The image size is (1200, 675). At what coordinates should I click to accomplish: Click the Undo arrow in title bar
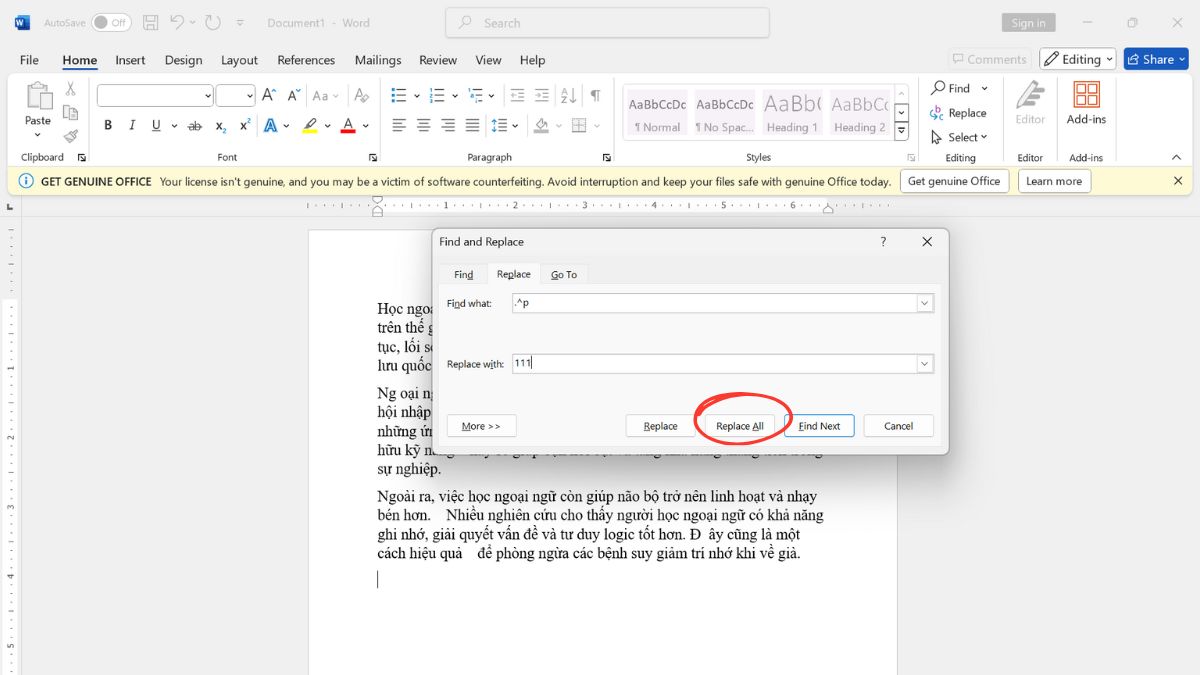tap(177, 22)
